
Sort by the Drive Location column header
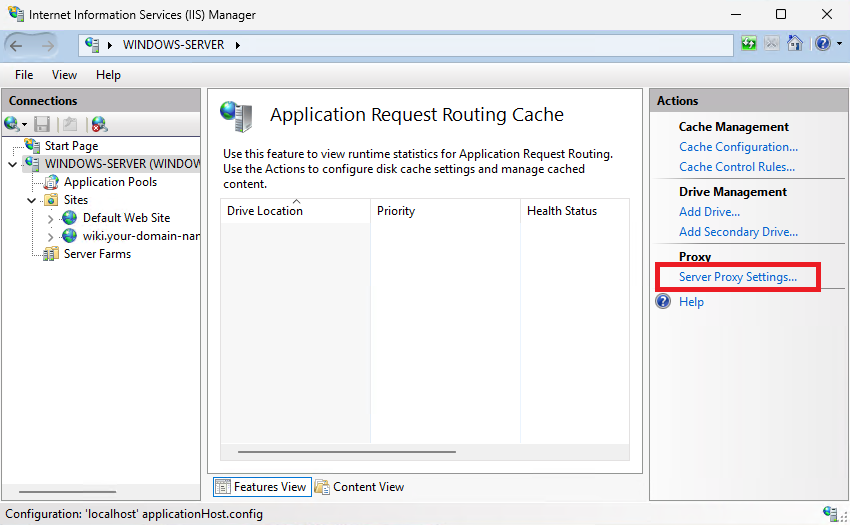click(295, 211)
